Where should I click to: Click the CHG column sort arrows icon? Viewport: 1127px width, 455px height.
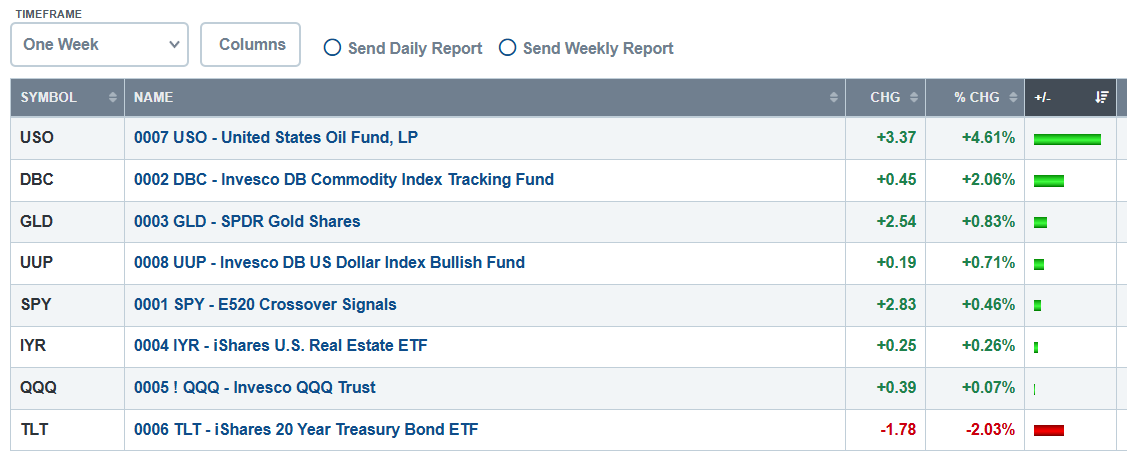pyautogui.click(x=914, y=98)
